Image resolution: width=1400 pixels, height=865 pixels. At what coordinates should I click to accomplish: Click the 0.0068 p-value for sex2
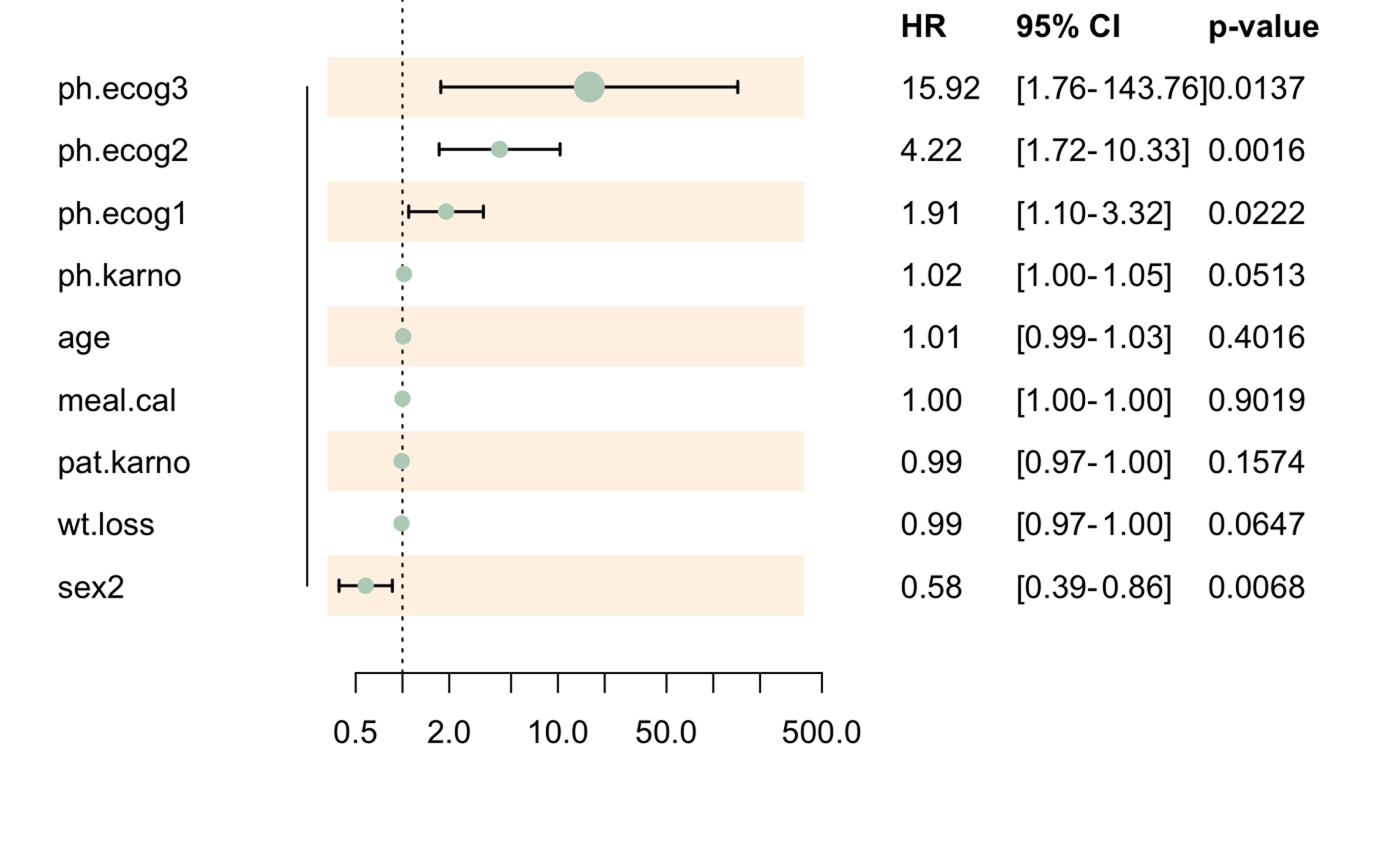click(x=1256, y=587)
